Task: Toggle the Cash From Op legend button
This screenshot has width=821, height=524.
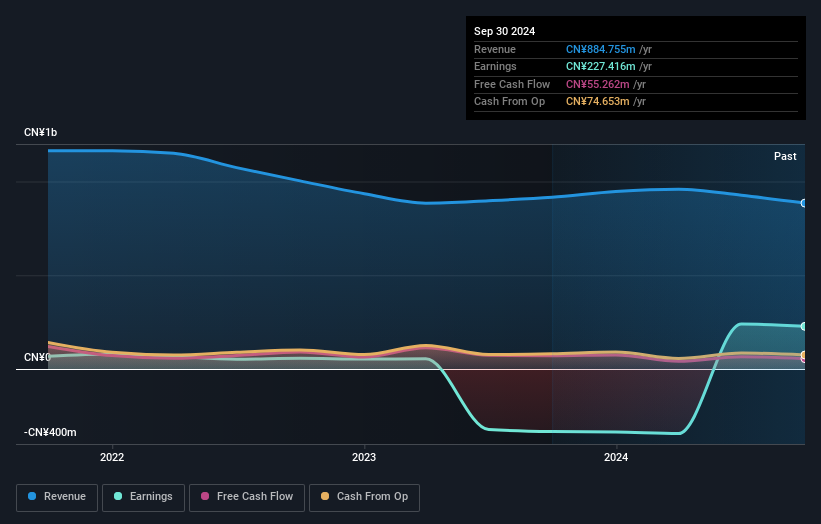Action: click(364, 497)
